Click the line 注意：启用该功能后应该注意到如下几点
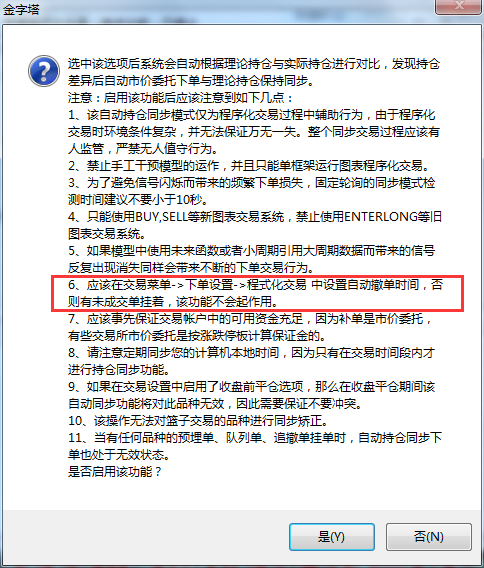Image resolution: width=484 pixels, height=568 pixels. 180,98
